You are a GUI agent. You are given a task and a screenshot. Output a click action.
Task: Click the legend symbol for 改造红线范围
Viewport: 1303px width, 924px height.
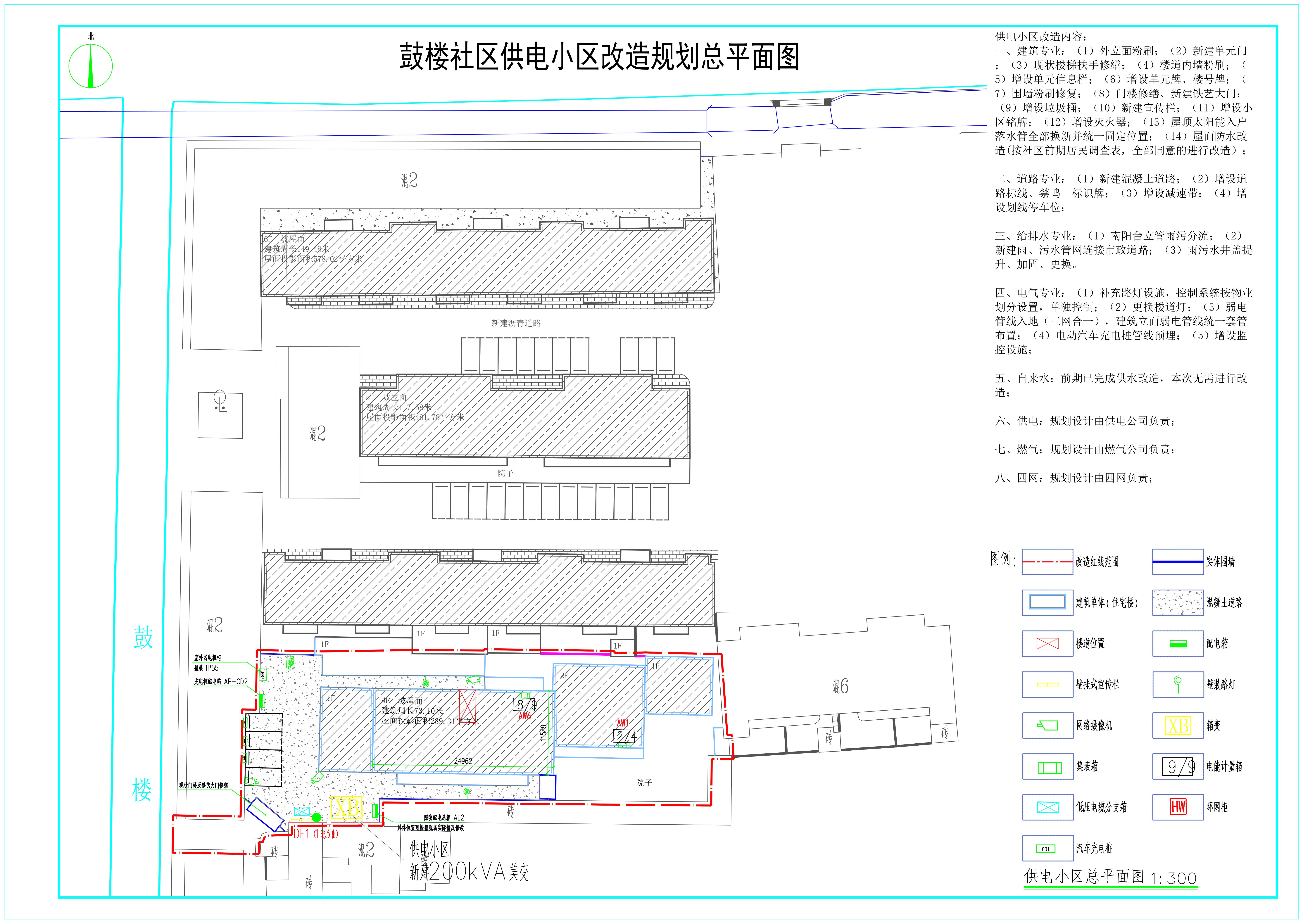[x=1047, y=562]
